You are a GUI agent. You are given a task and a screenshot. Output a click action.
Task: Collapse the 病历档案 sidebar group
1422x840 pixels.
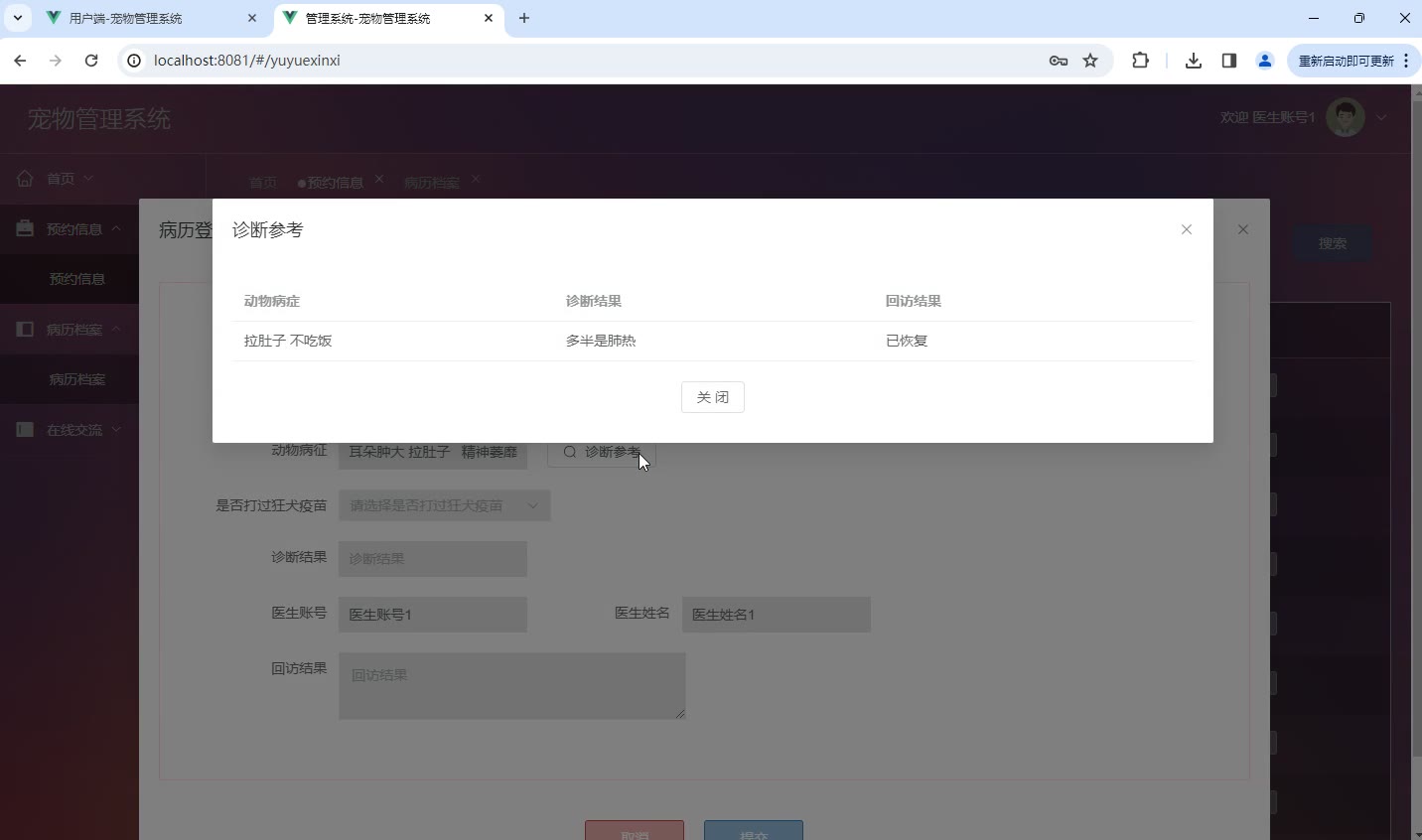tap(70, 329)
